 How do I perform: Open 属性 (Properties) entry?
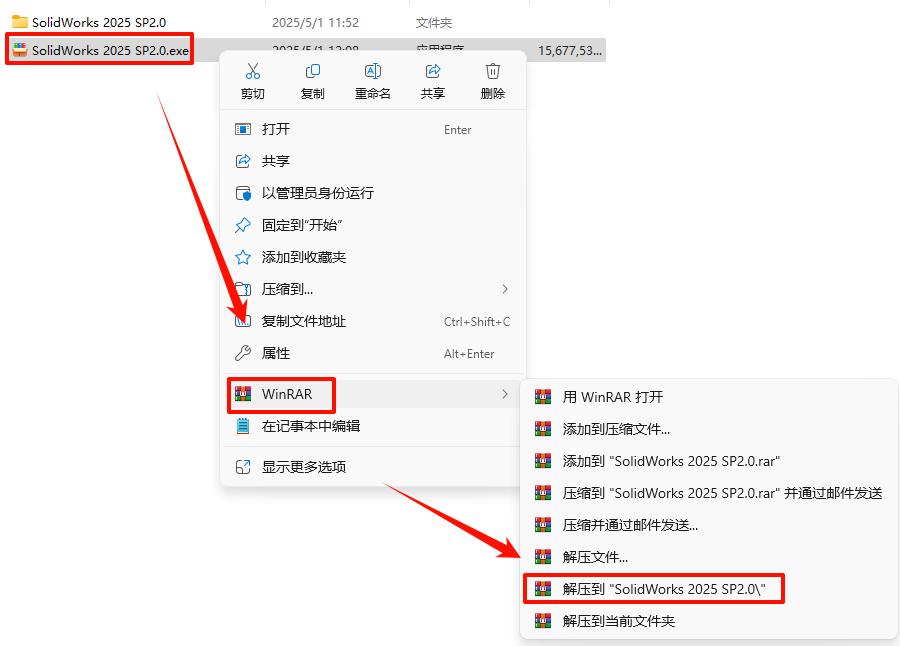point(373,353)
